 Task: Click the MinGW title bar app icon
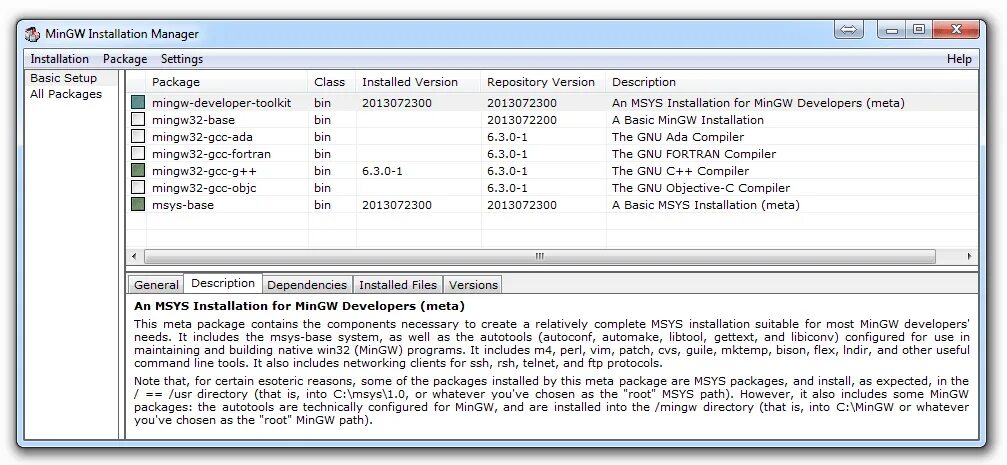pyautogui.click(x=32, y=34)
